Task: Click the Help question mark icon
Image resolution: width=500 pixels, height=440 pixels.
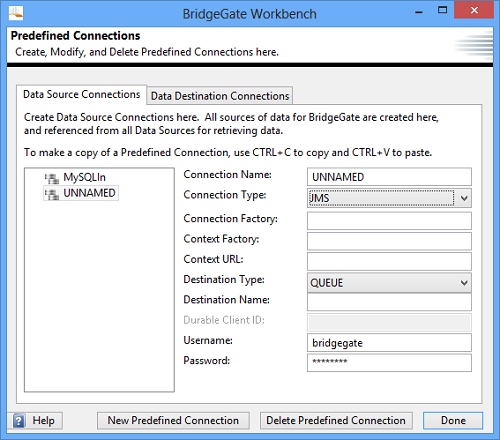Action: [19, 421]
